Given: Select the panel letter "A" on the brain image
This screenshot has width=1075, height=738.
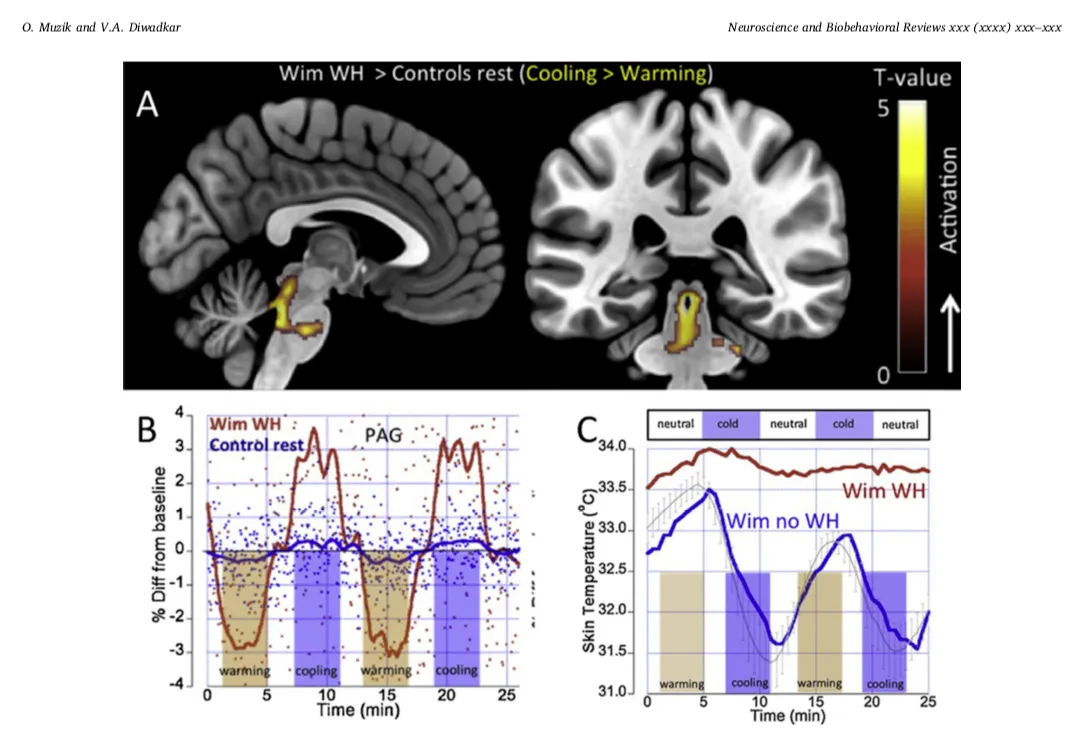Looking at the screenshot, I should click(147, 105).
